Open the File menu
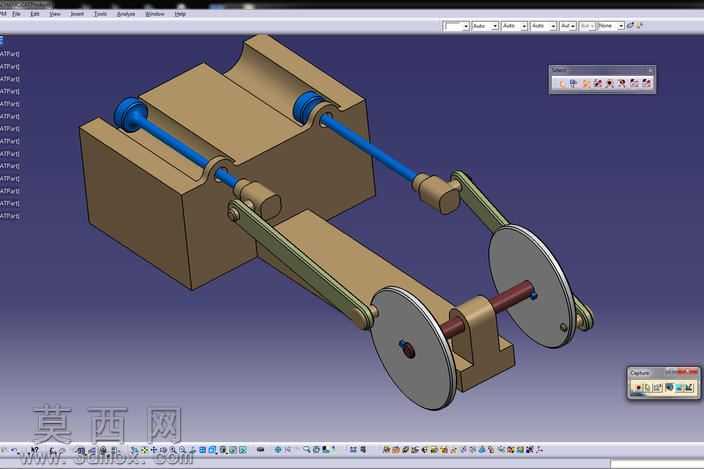 pos(16,14)
